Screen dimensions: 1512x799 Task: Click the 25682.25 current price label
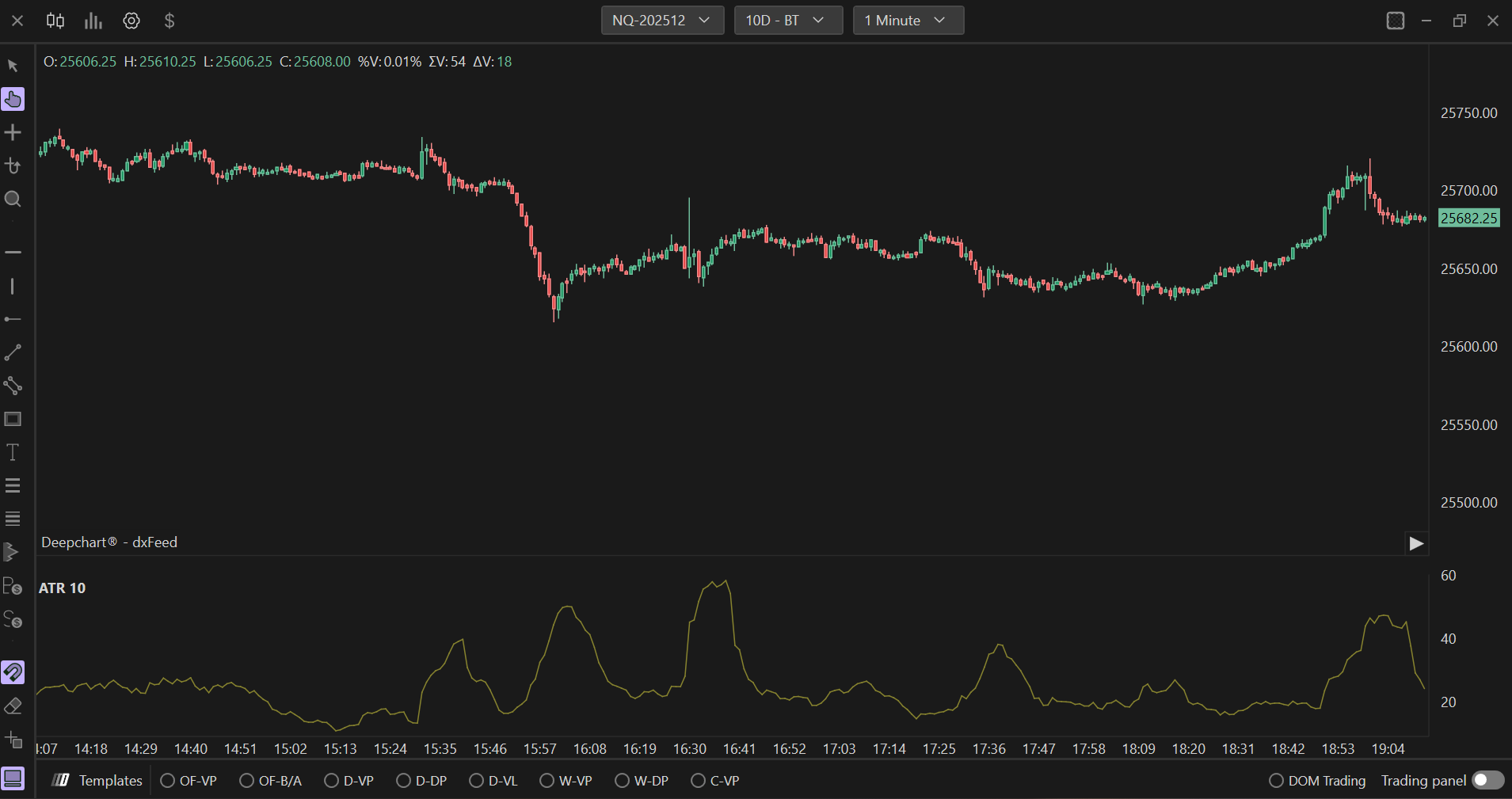point(1468,219)
